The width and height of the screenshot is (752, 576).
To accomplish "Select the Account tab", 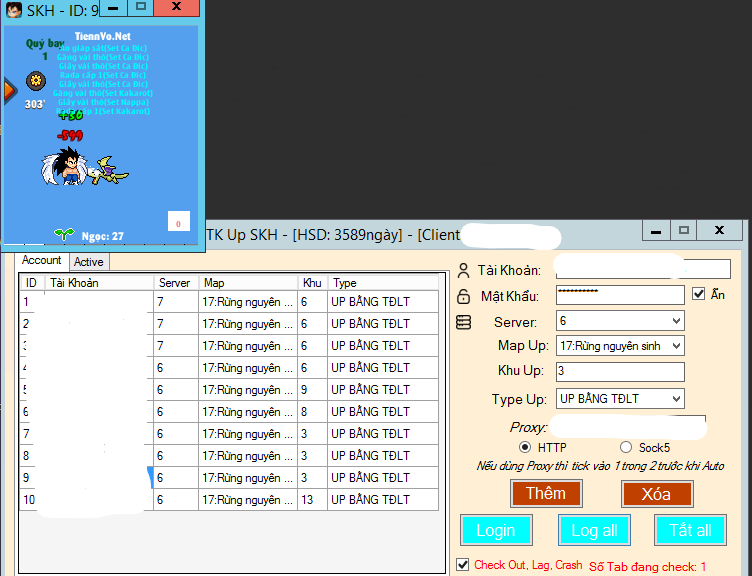I will pos(42,260).
